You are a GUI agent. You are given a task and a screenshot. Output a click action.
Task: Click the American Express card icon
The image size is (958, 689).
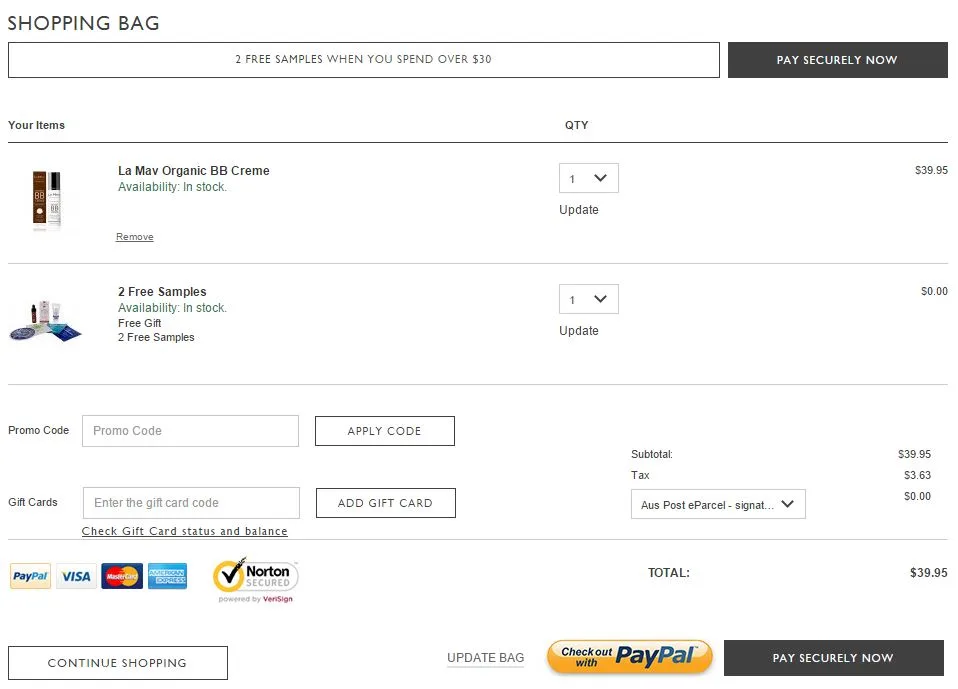coord(167,576)
